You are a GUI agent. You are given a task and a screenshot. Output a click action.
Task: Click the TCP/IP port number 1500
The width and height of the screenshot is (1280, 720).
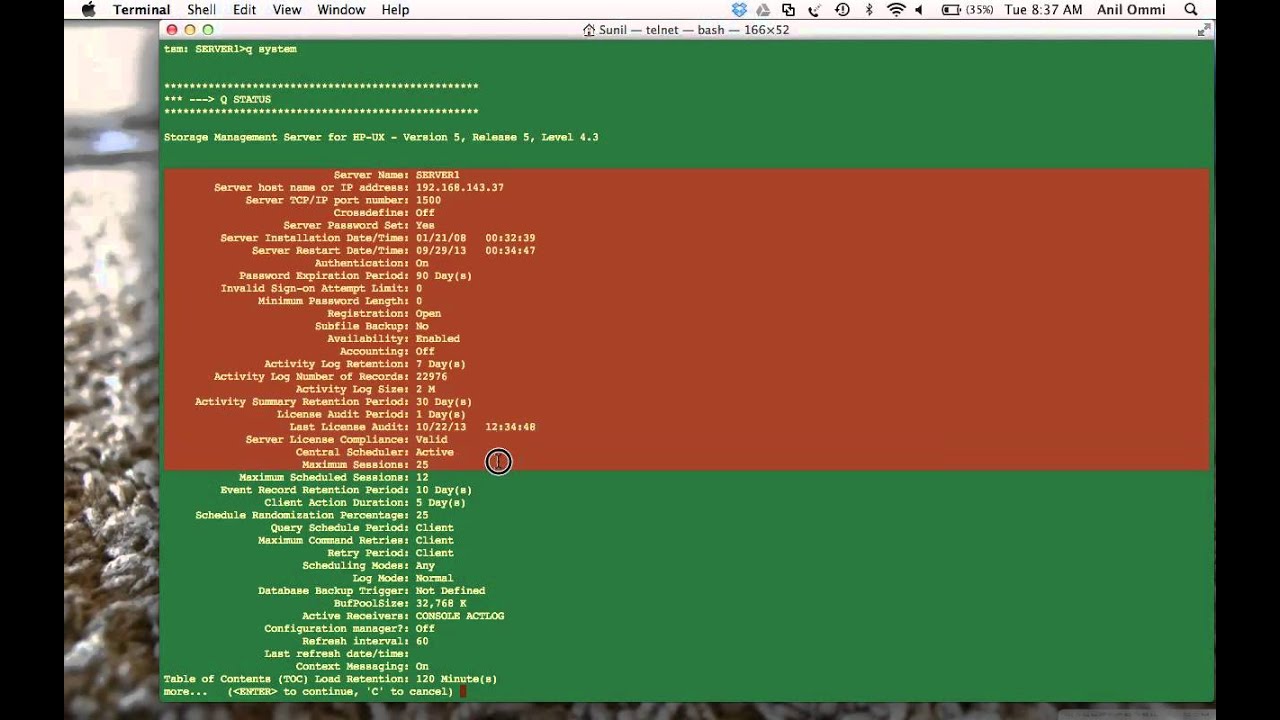[x=428, y=200]
